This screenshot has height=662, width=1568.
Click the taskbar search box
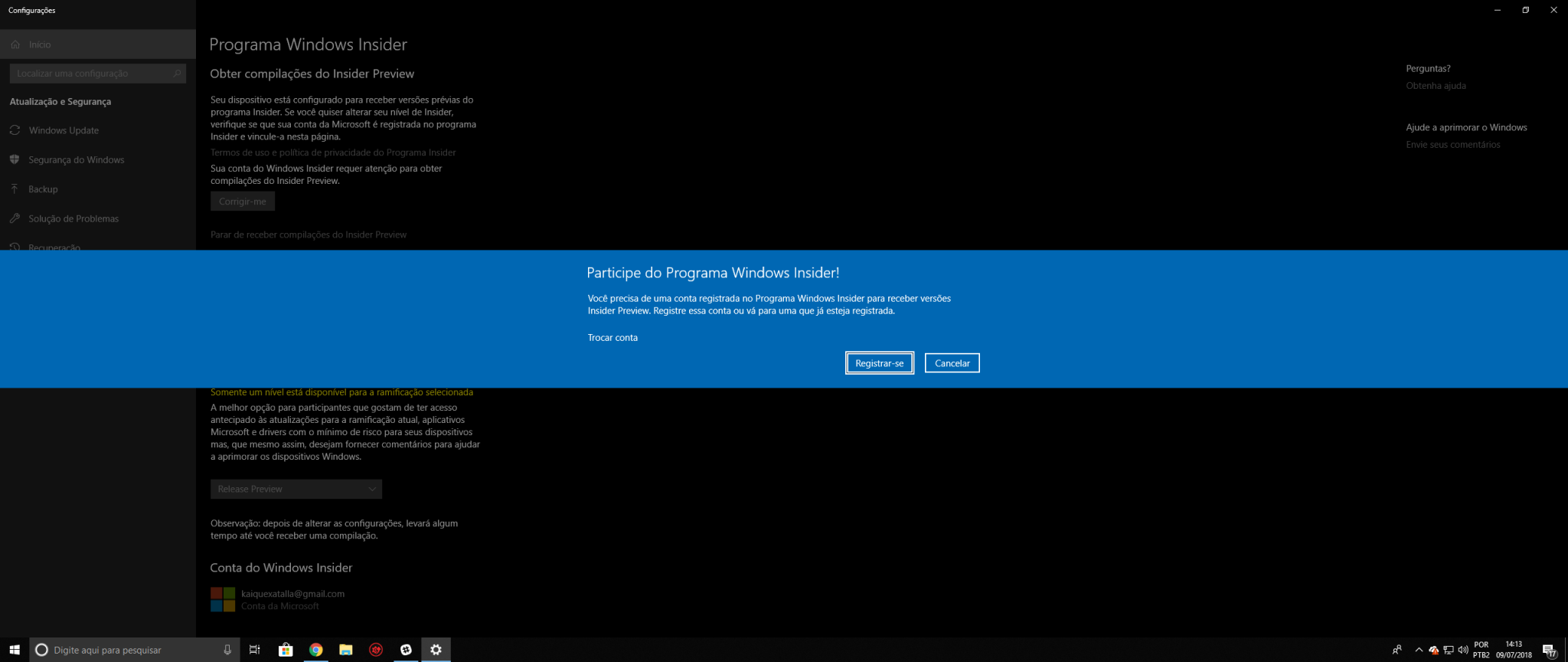click(x=134, y=650)
